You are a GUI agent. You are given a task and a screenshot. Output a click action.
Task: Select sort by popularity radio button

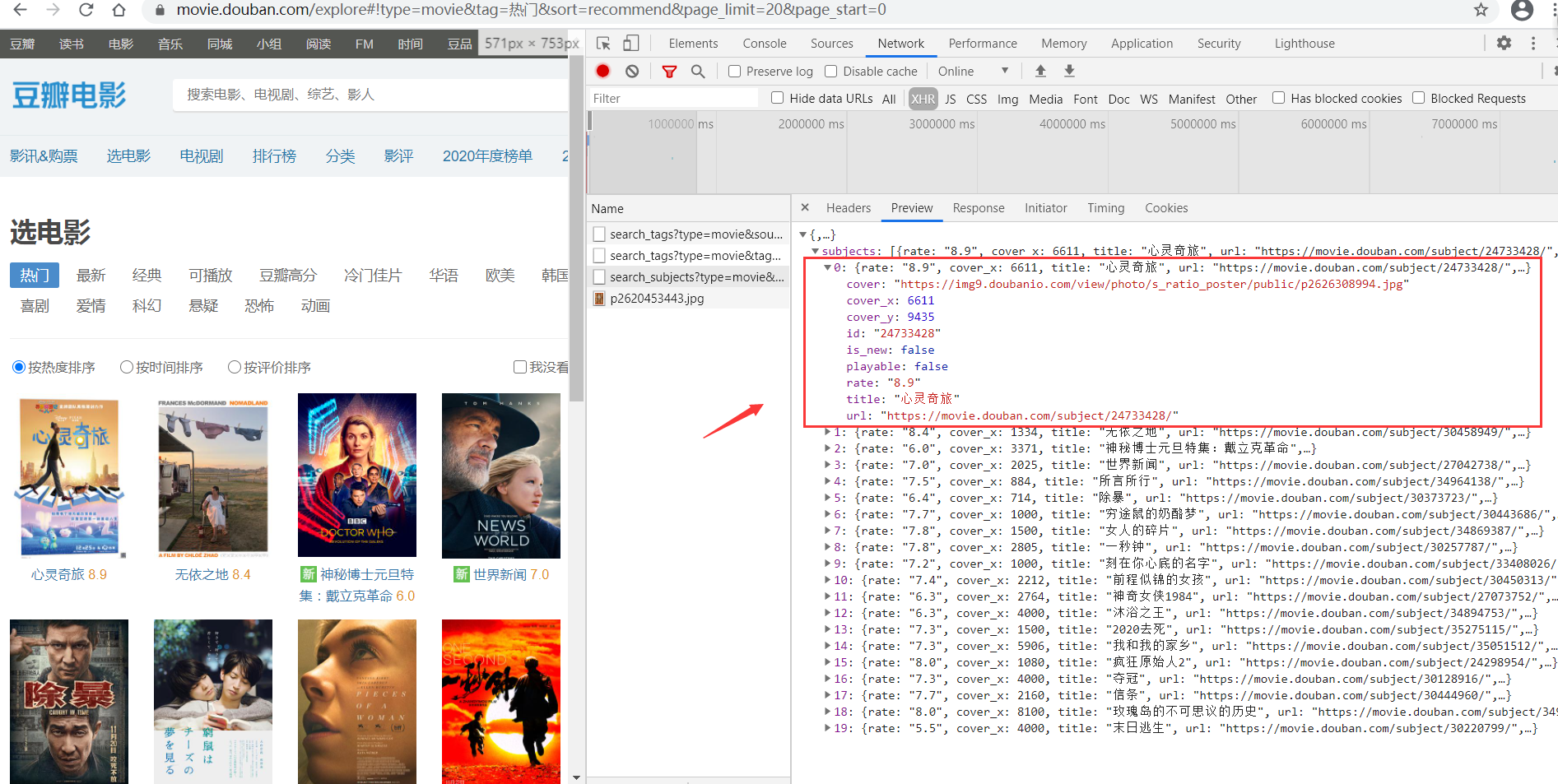tap(19, 367)
